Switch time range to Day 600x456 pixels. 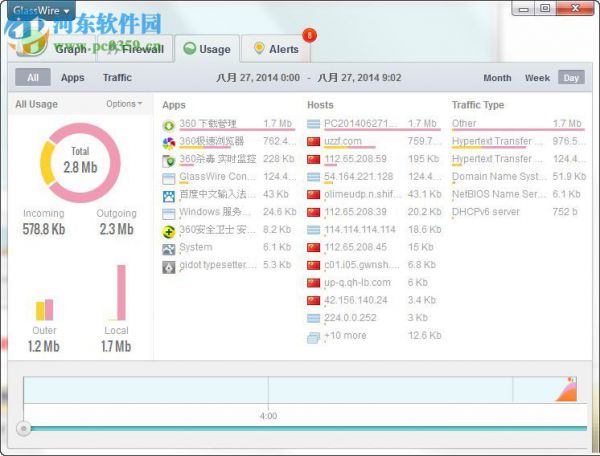pyautogui.click(x=571, y=78)
